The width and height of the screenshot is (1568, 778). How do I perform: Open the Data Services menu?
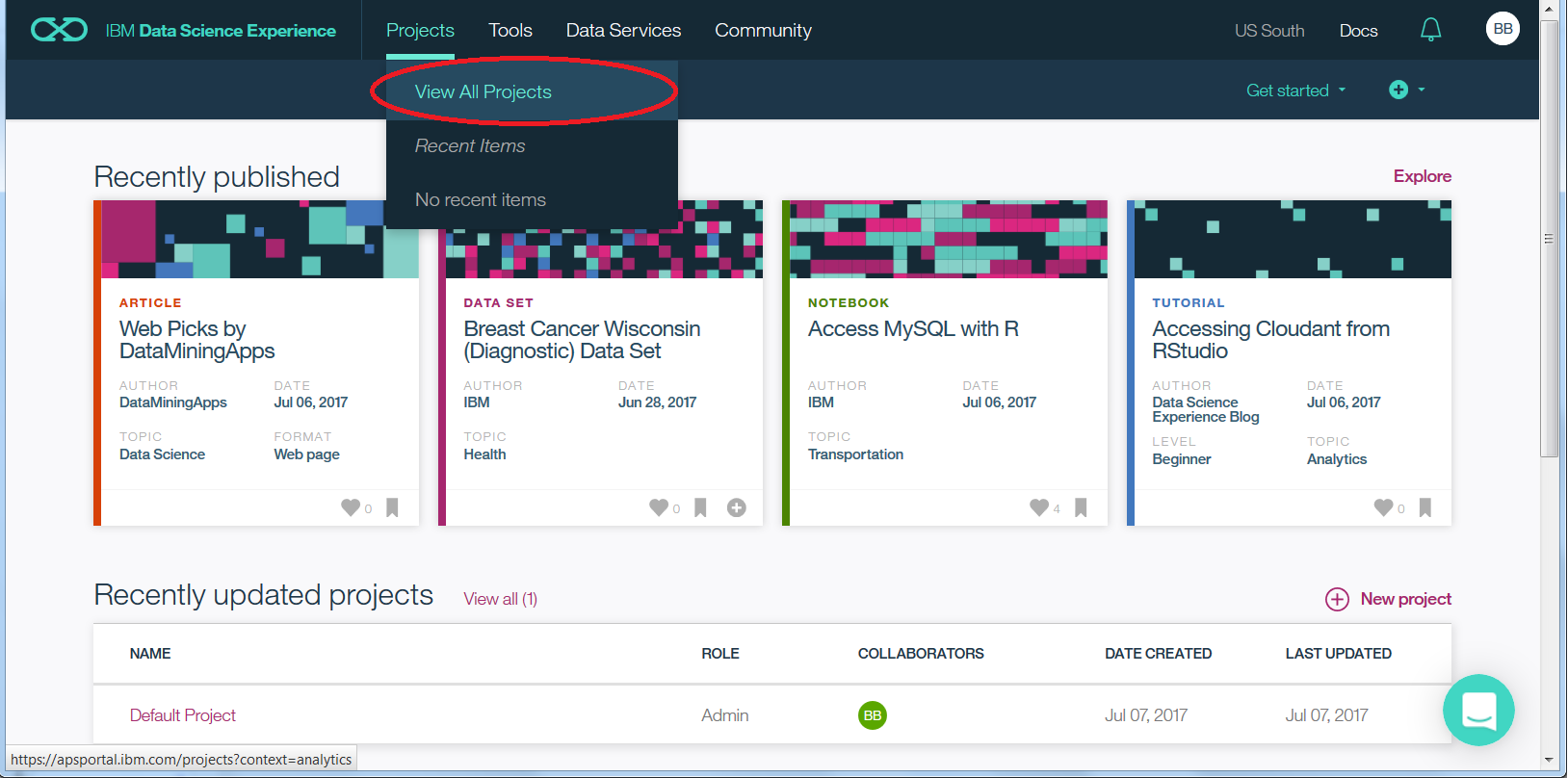(623, 30)
